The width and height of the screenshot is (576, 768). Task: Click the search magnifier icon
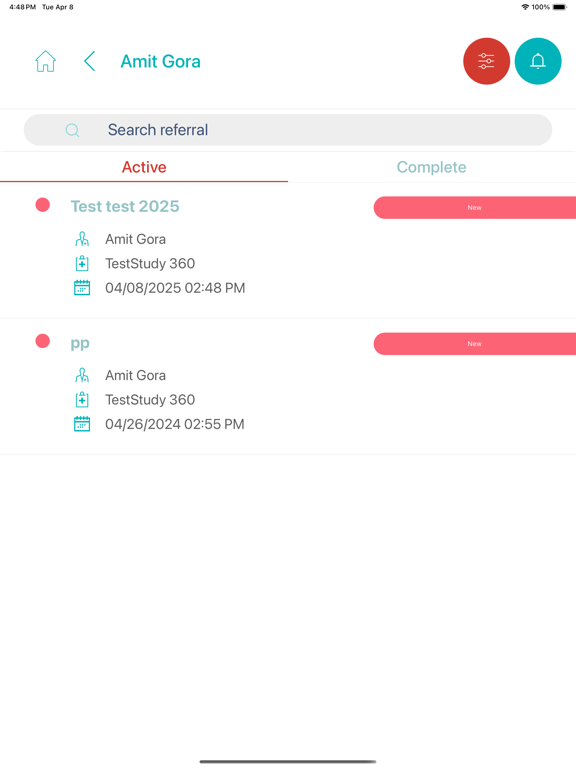[72, 130]
